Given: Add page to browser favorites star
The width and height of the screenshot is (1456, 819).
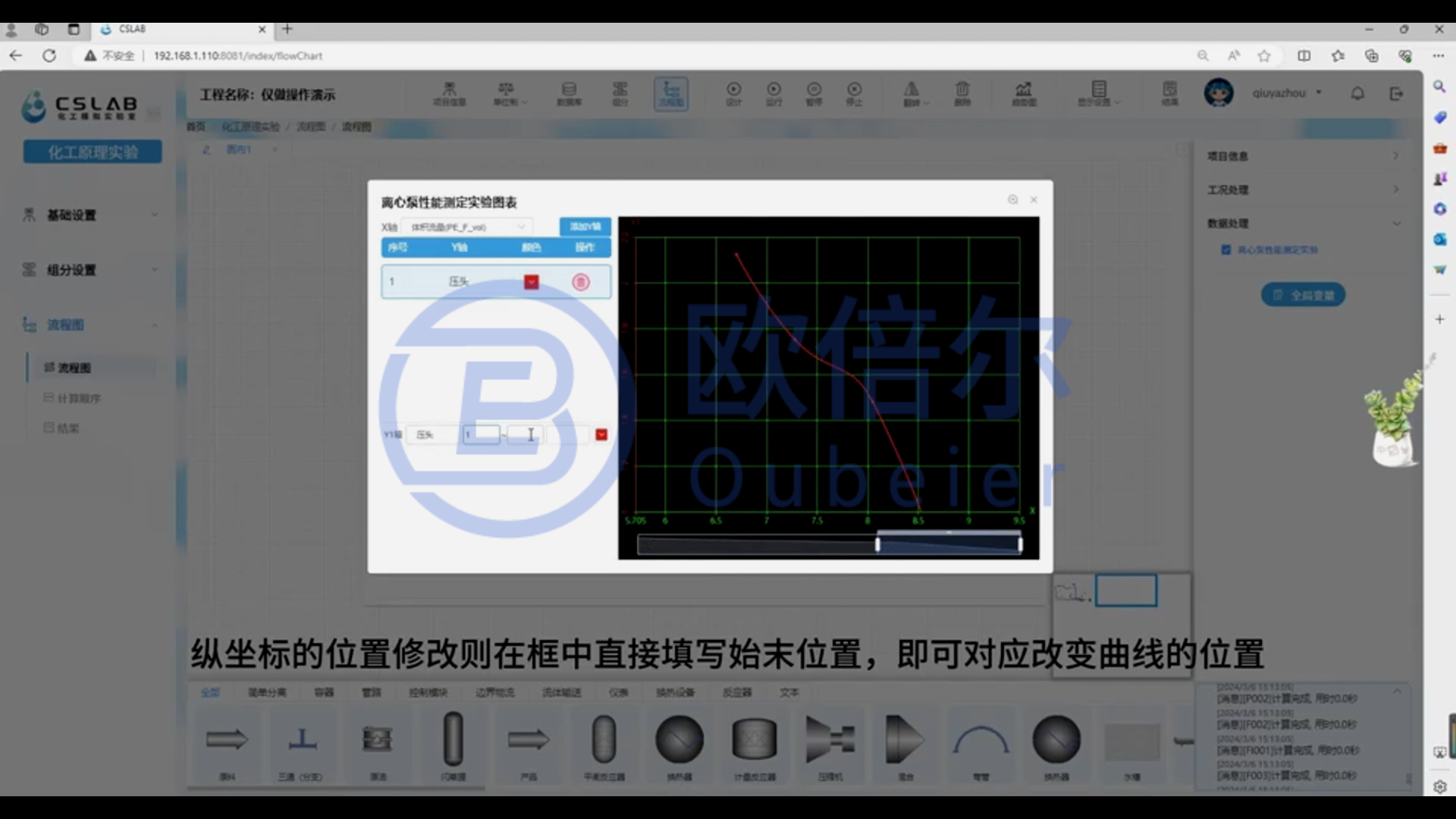Looking at the screenshot, I should point(1264,55).
